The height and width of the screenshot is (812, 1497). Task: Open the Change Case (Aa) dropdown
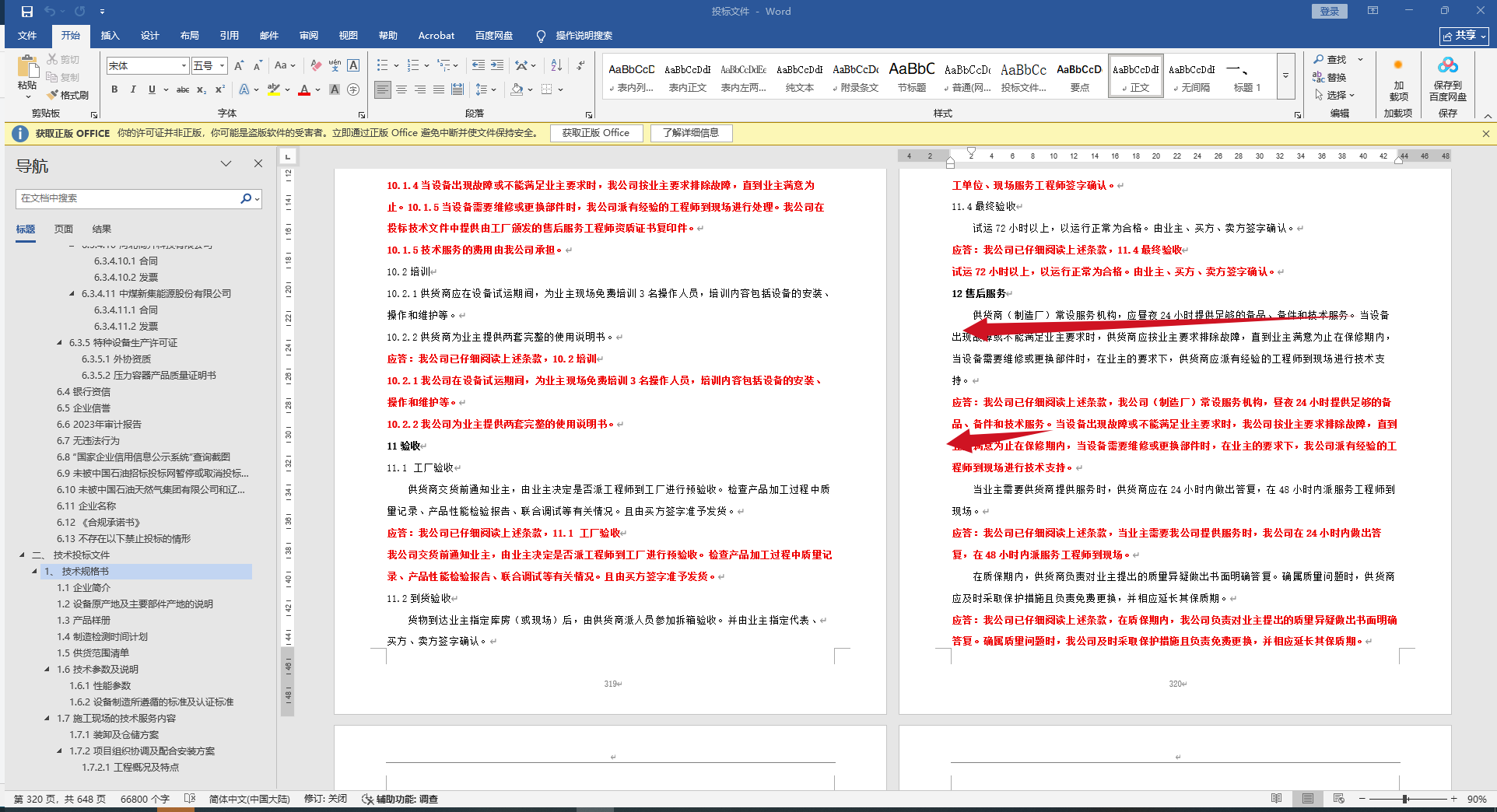coord(285,65)
